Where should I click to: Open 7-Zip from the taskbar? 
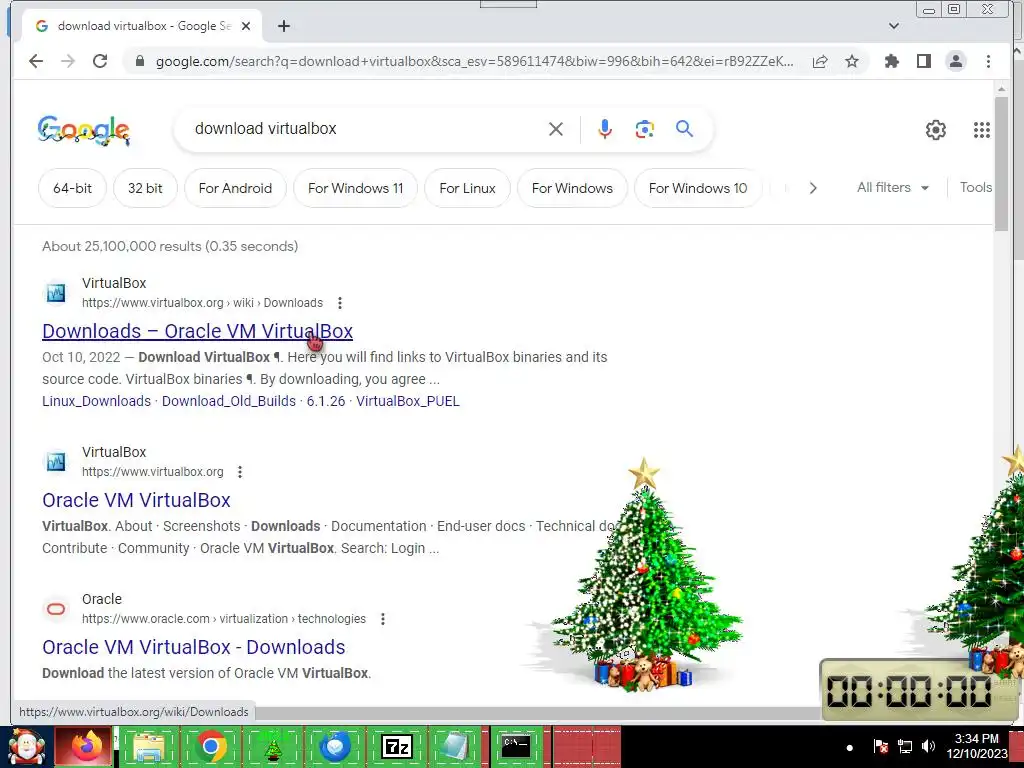(x=396, y=746)
